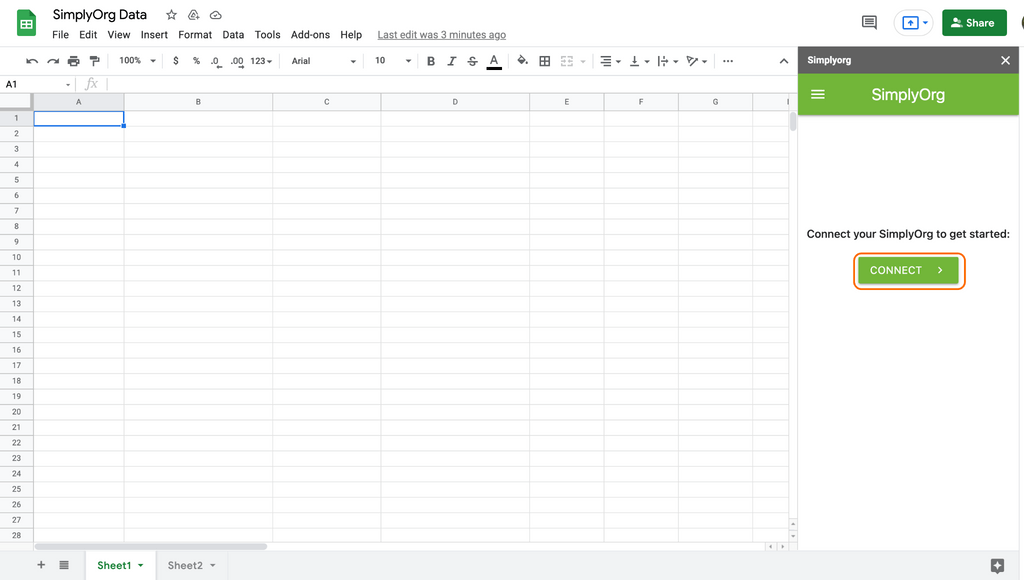
Task: Open 'Last edit was 3 minutes ago' link
Action: [x=441, y=35]
